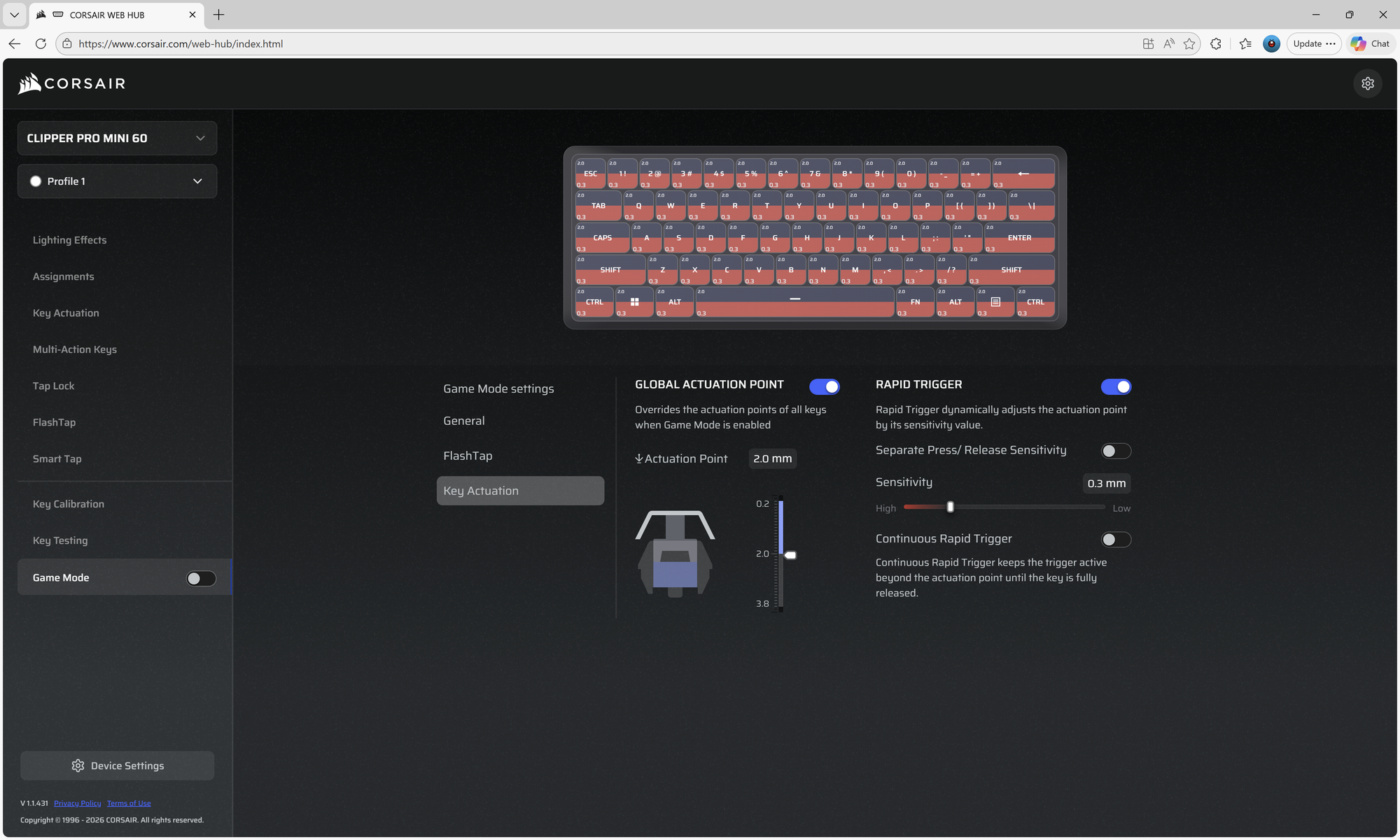The width and height of the screenshot is (1400, 840).
Task: Select the Backspace arrow key on keyboard preview
Action: (x=1023, y=174)
